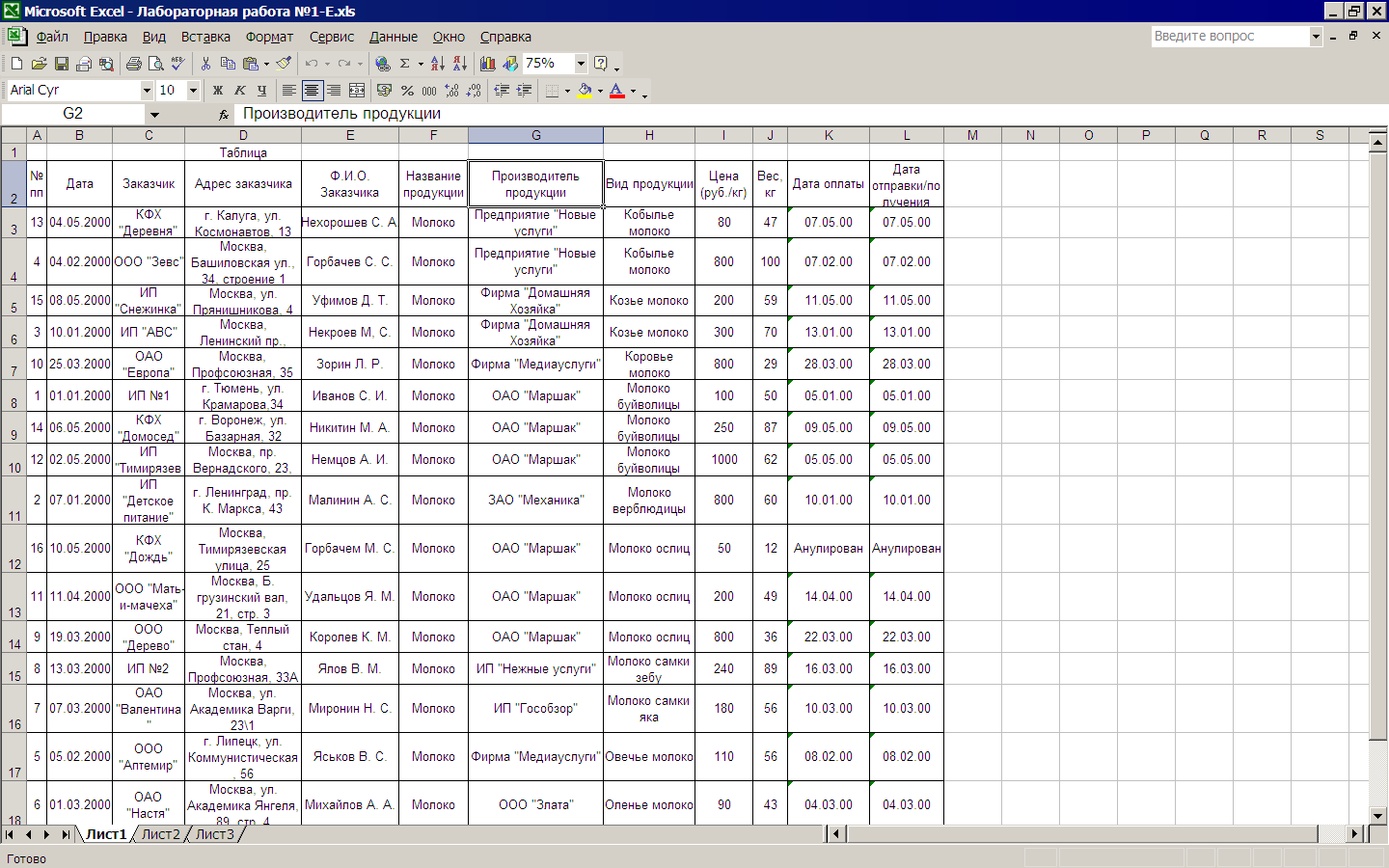Screen dimensions: 1389x868
Task: Select cell containing ЗАО "Механика"
Action: [x=536, y=500]
